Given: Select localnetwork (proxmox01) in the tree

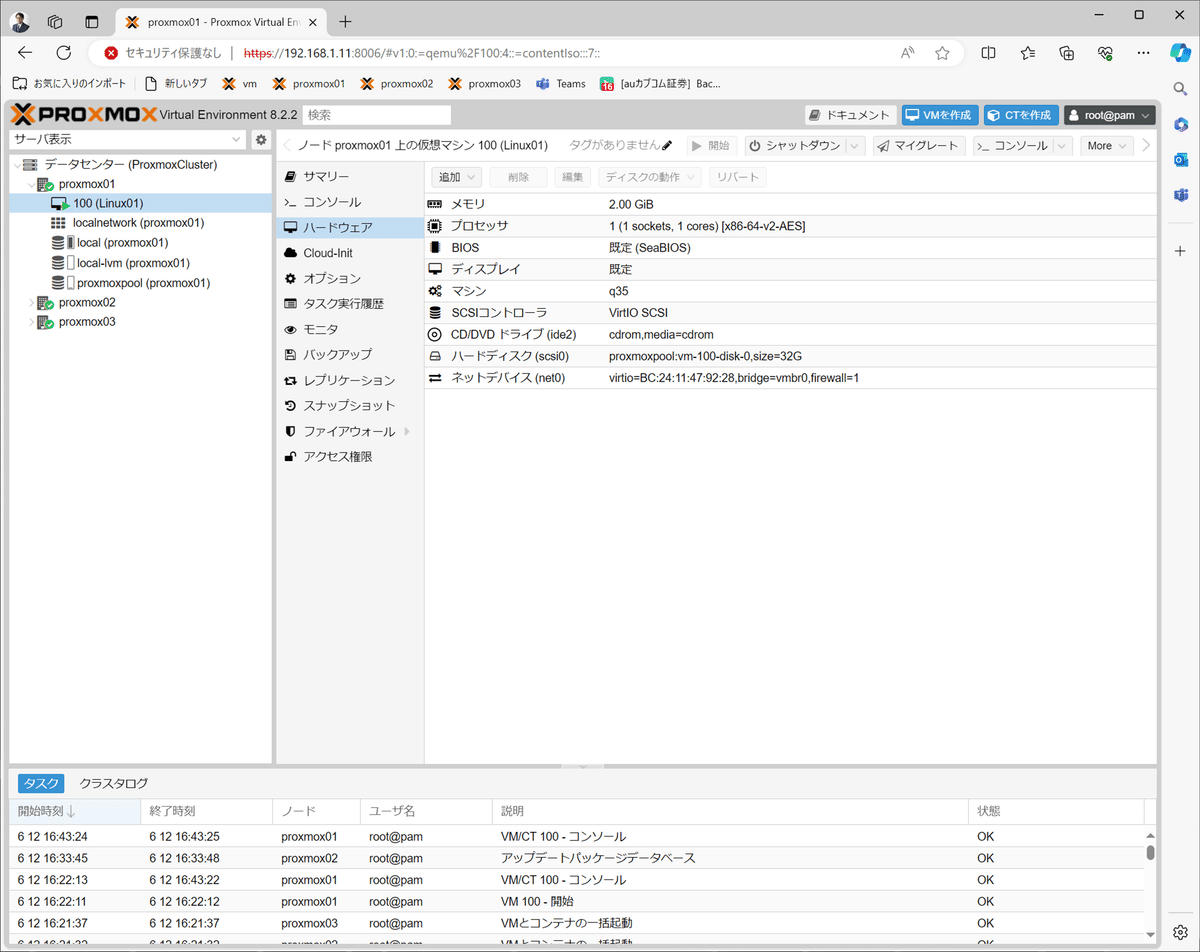Looking at the screenshot, I should (140, 223).
